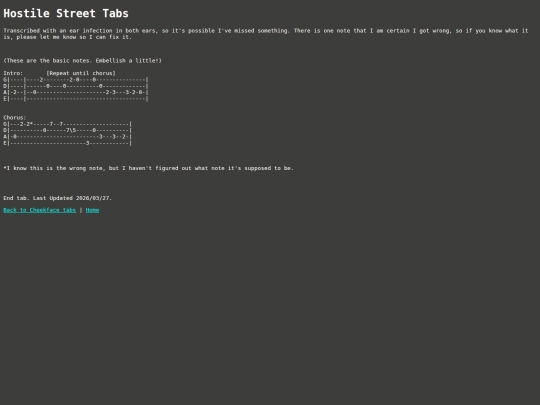This screenshot has height=405, width=540.
Task: Click the 'Transcribed with an ear infection' paragraph
Action: (x=266, y=34)
